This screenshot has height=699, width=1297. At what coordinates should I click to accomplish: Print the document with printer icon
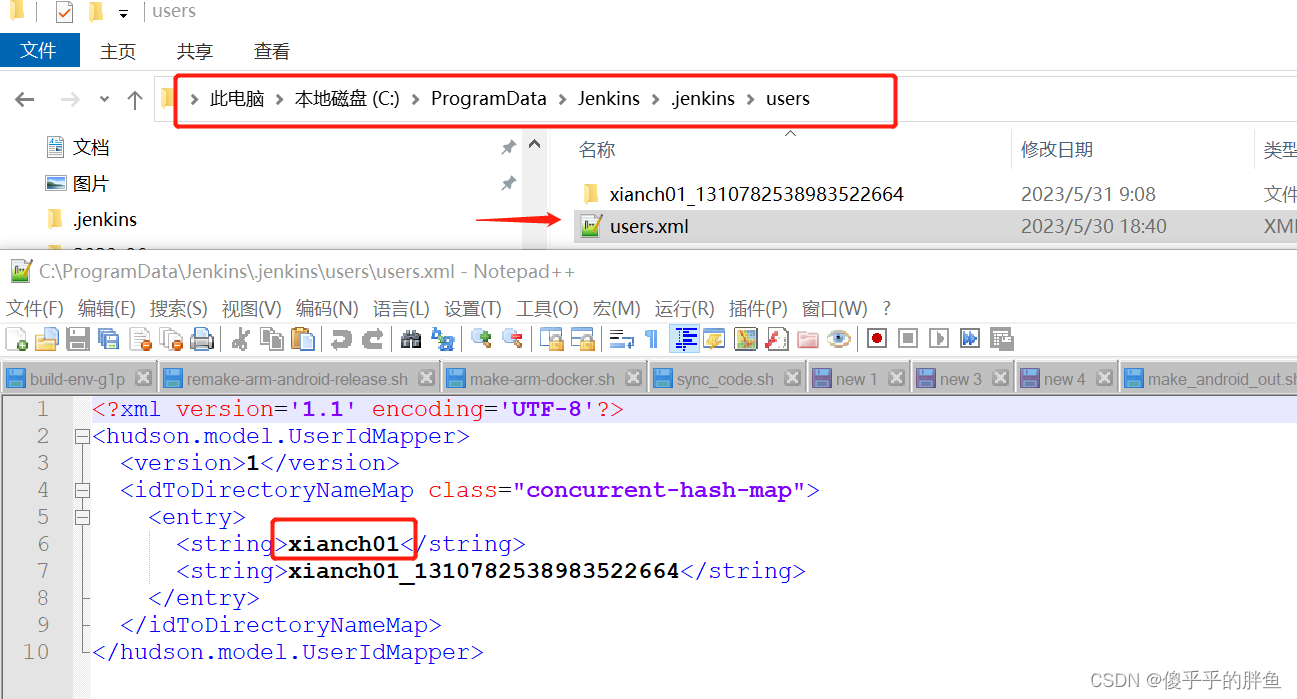pos(202,339)
